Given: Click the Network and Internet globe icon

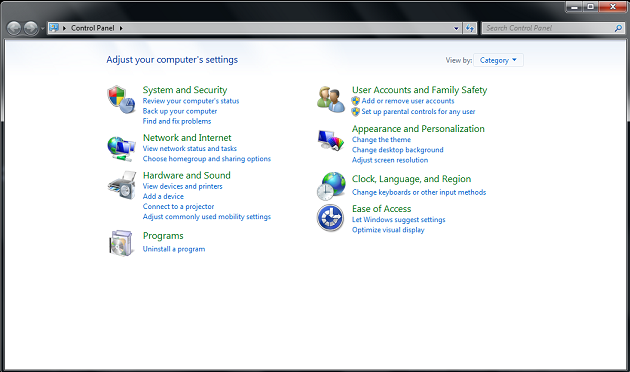Looking at the screenshot, I should point(121,149).
